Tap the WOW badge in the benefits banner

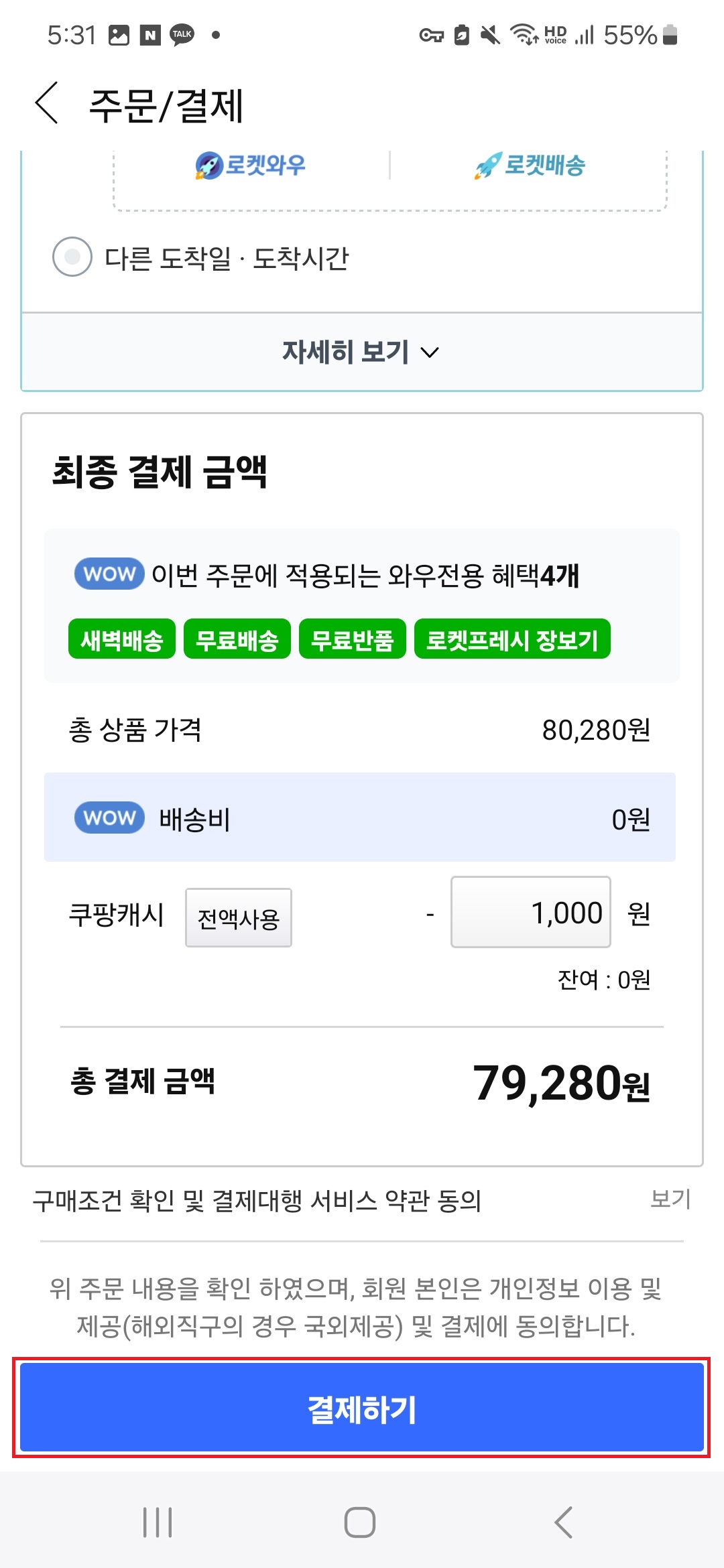click(109, 574)
